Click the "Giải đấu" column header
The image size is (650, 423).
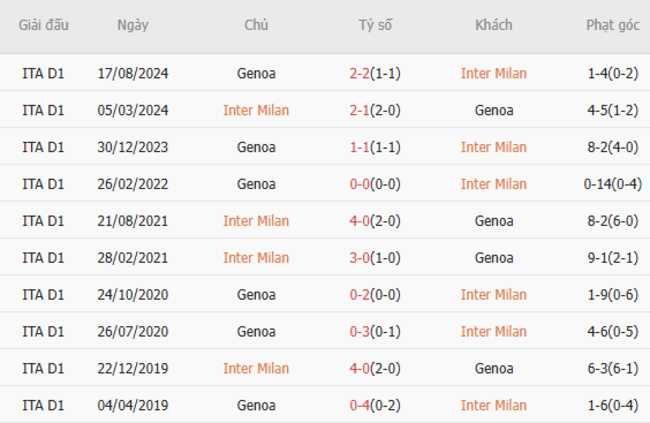tap(43, 25)
